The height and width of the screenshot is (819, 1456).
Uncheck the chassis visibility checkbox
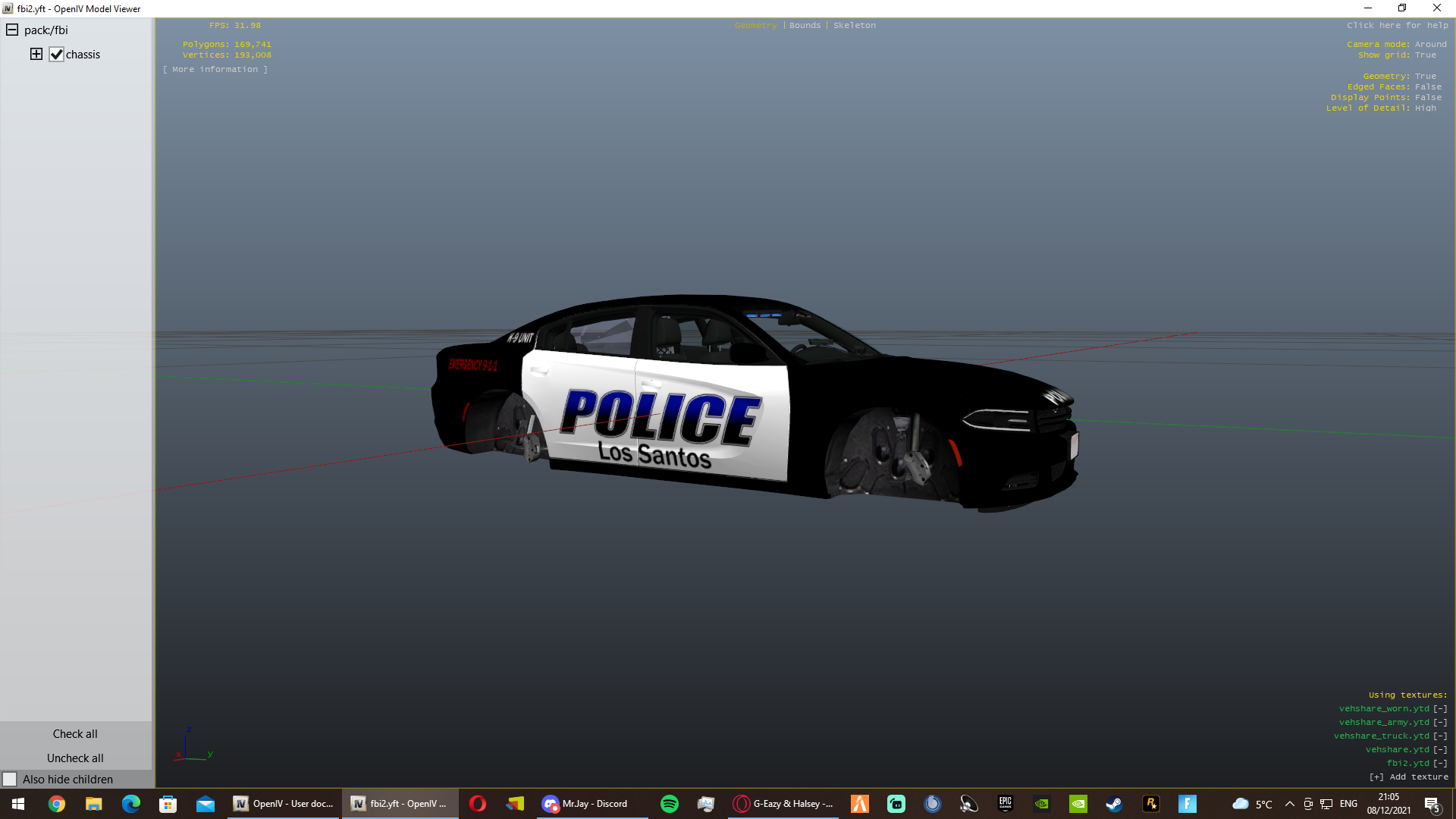pos(57,55)
